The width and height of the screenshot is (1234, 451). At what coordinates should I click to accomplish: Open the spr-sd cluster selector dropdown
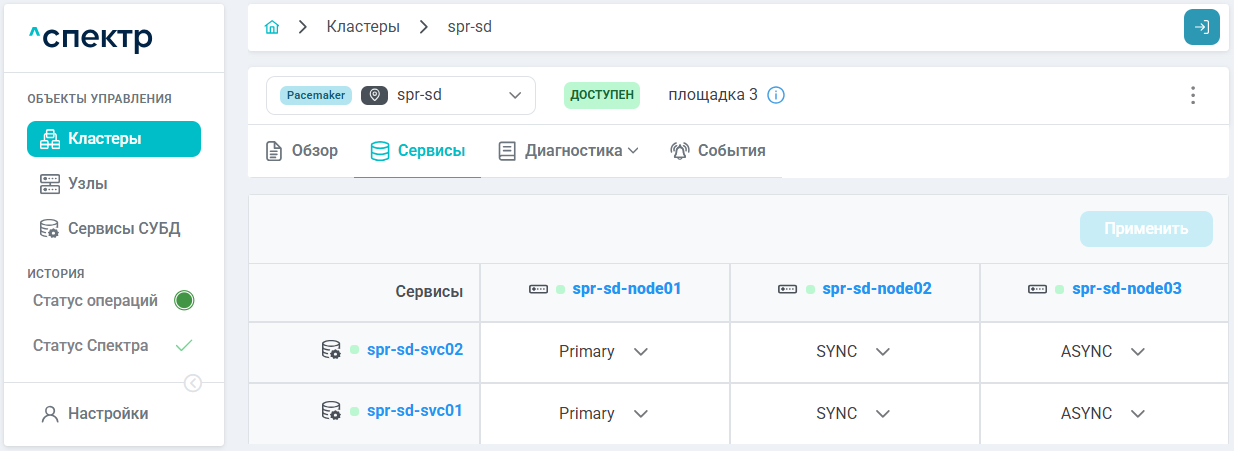click(x=401, y=95)
